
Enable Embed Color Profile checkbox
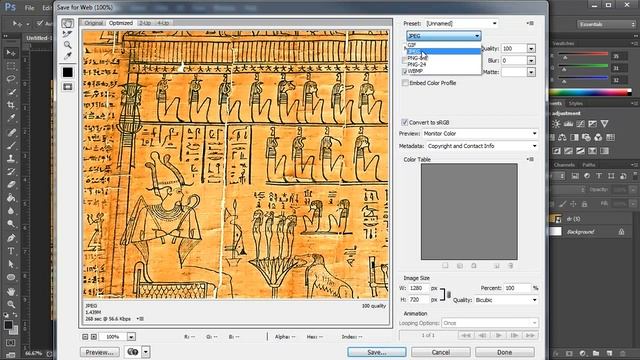(x=405, y=83)
